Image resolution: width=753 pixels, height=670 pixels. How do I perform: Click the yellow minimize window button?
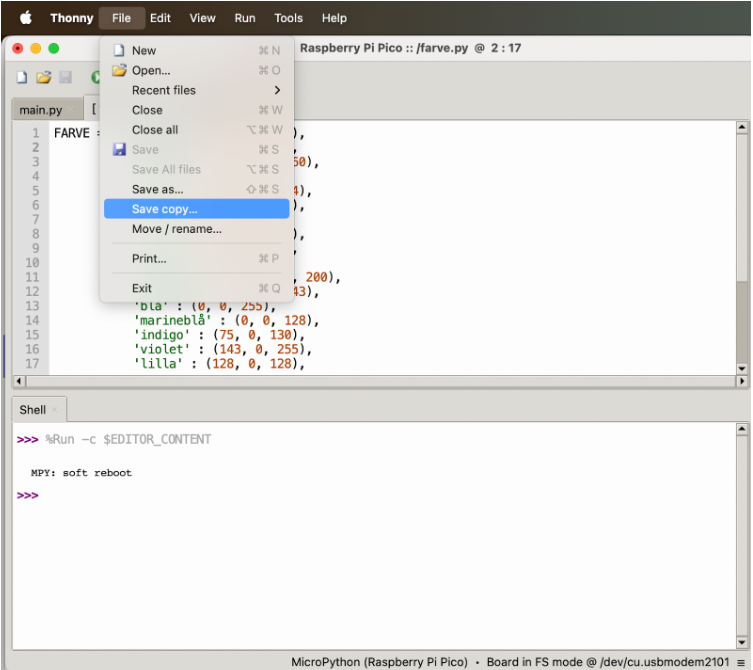(36, 49)
